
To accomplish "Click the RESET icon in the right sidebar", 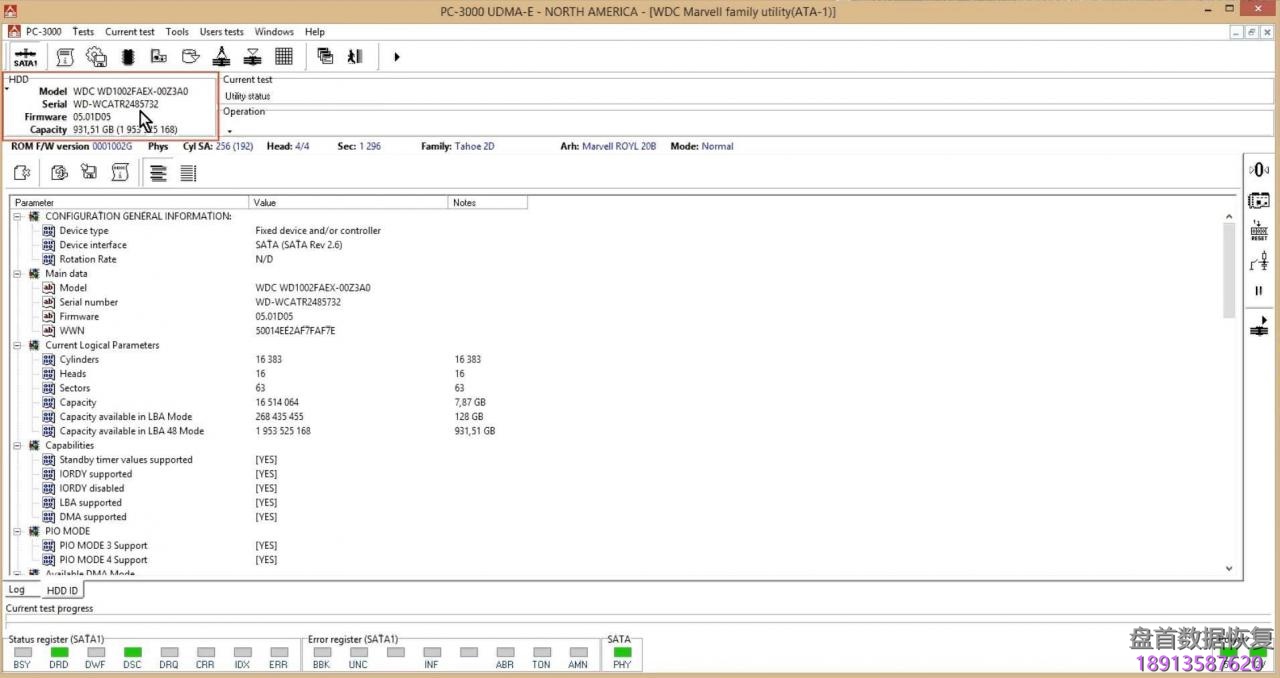I will click(x=1258, y=231).
